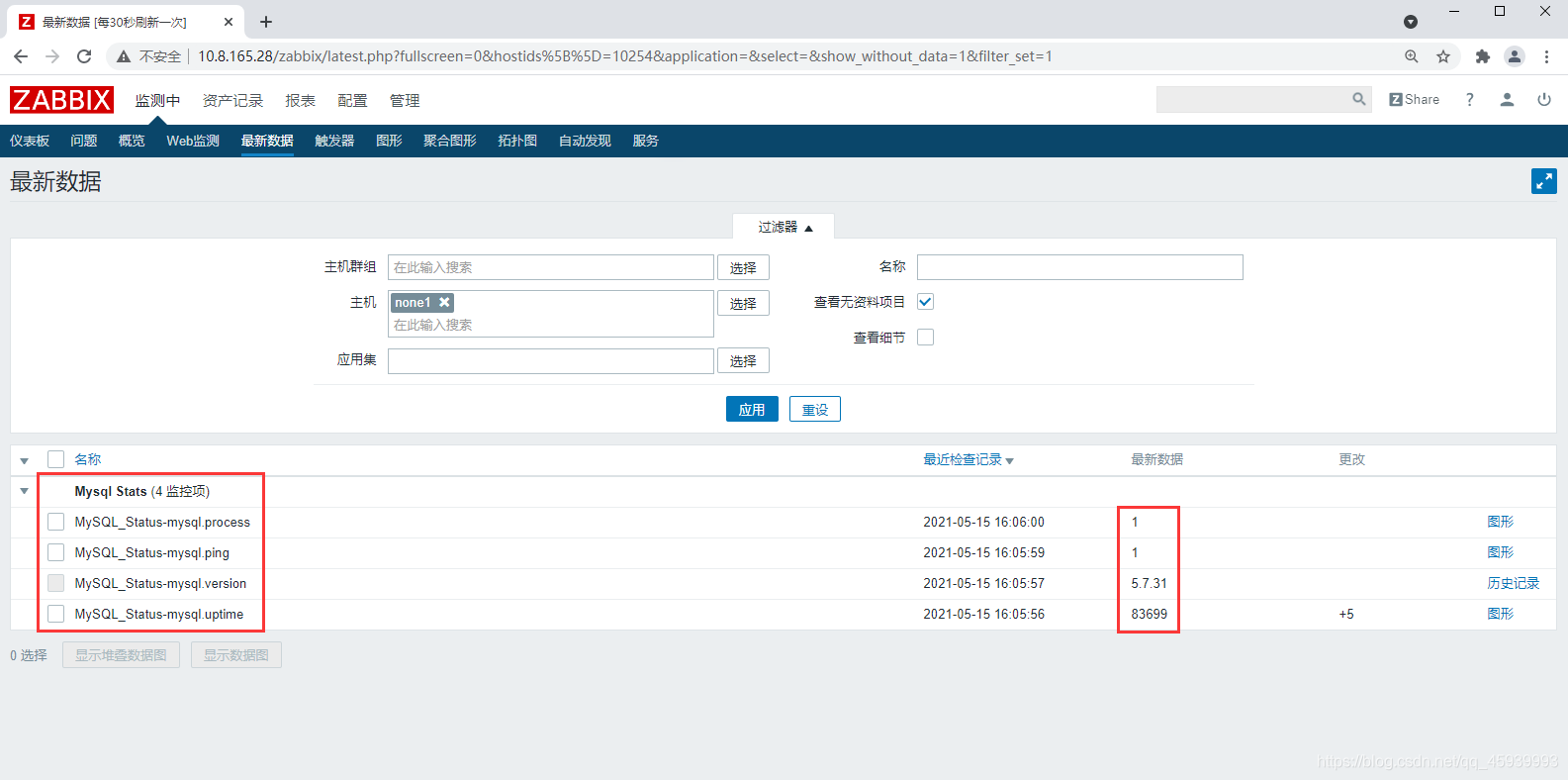The height and width of the screenshot is (780, 1568).
Task: Switch to the Problems submenu
Action: point(84,141)
